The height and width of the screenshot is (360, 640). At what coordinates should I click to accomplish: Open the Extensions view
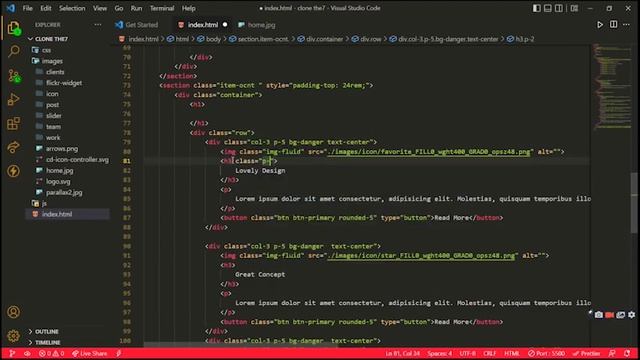pos(13,123)
